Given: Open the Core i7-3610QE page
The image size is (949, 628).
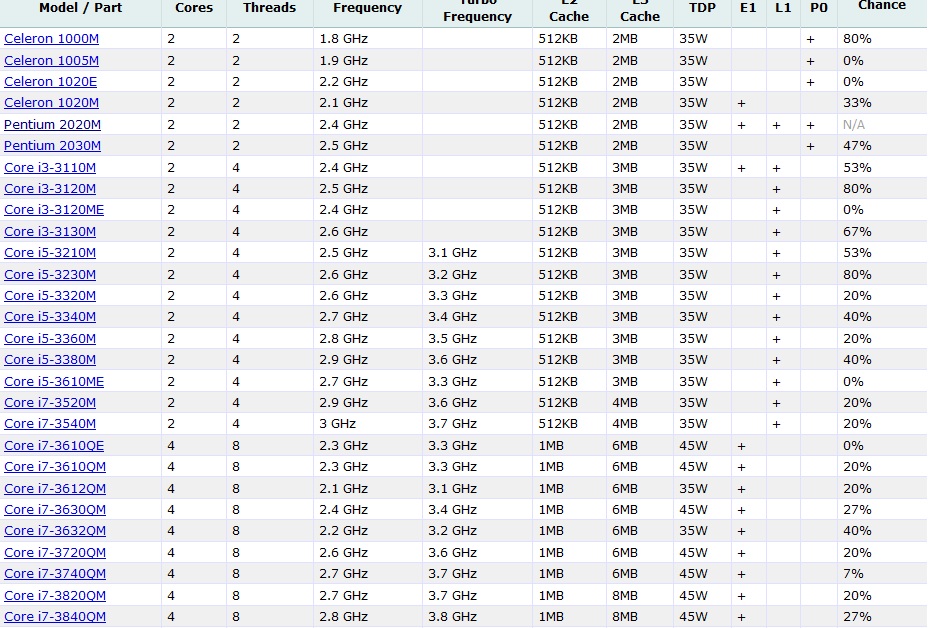Looking at the screenshot, I should coord(54,446).
